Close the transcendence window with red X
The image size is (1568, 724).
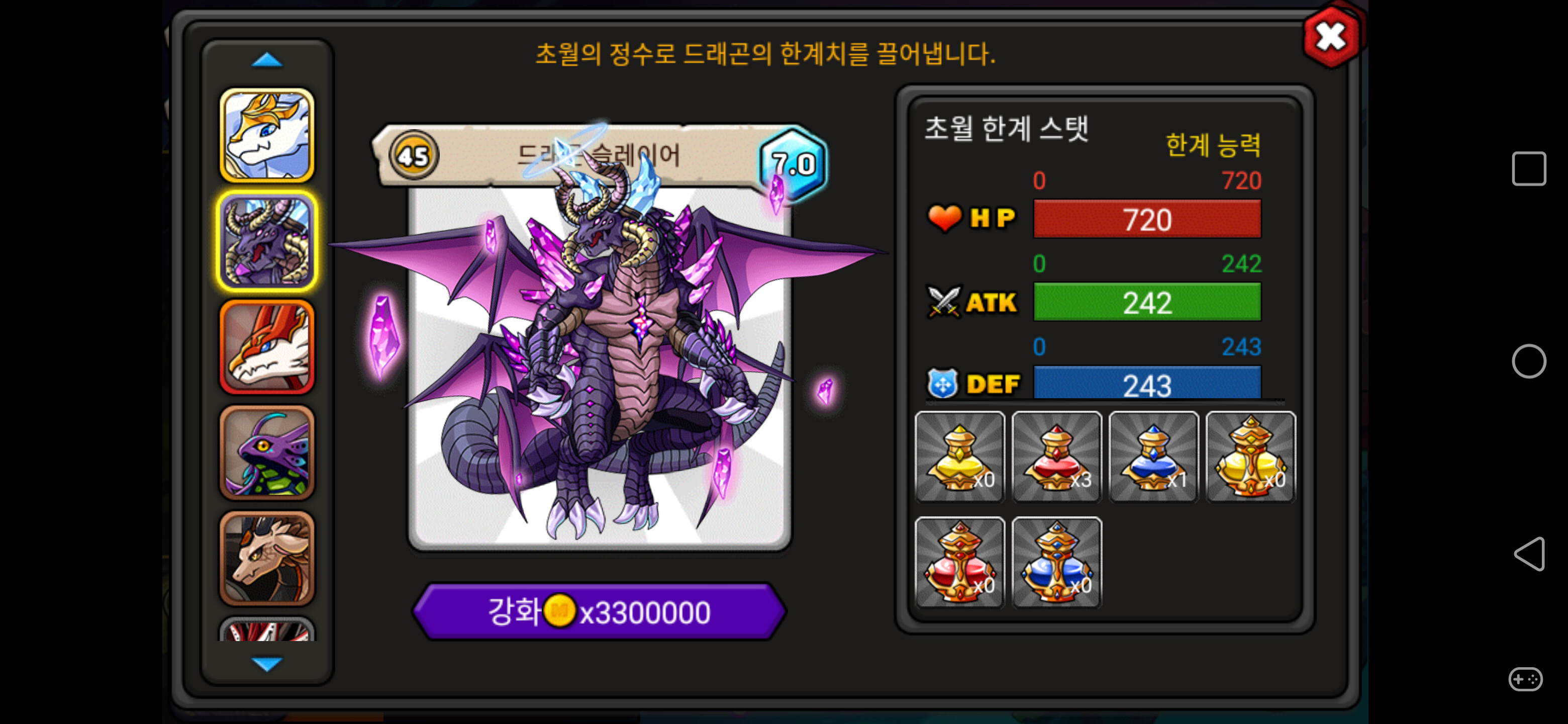1331,38
